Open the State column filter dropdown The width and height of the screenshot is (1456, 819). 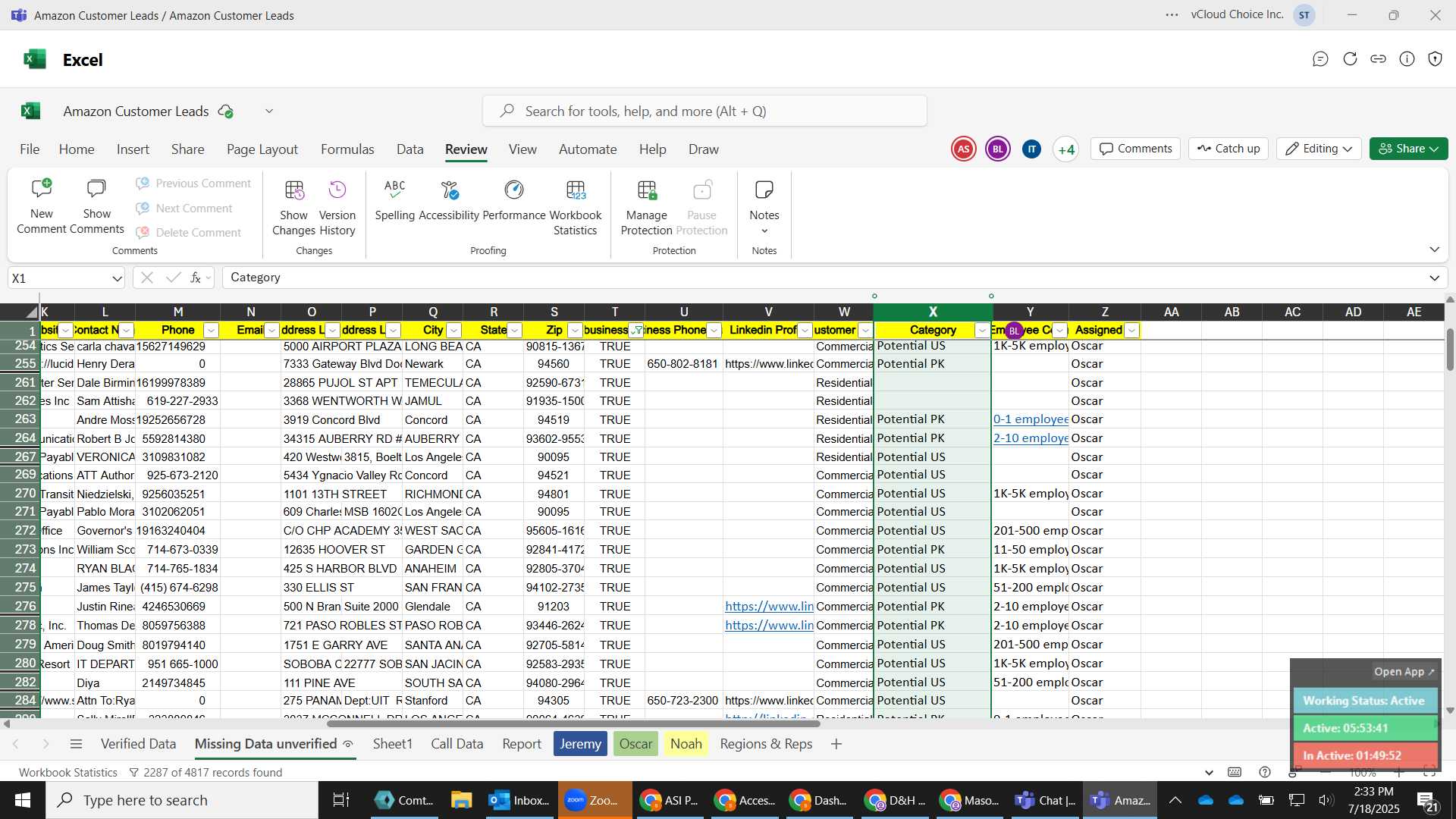click(514, 331)
